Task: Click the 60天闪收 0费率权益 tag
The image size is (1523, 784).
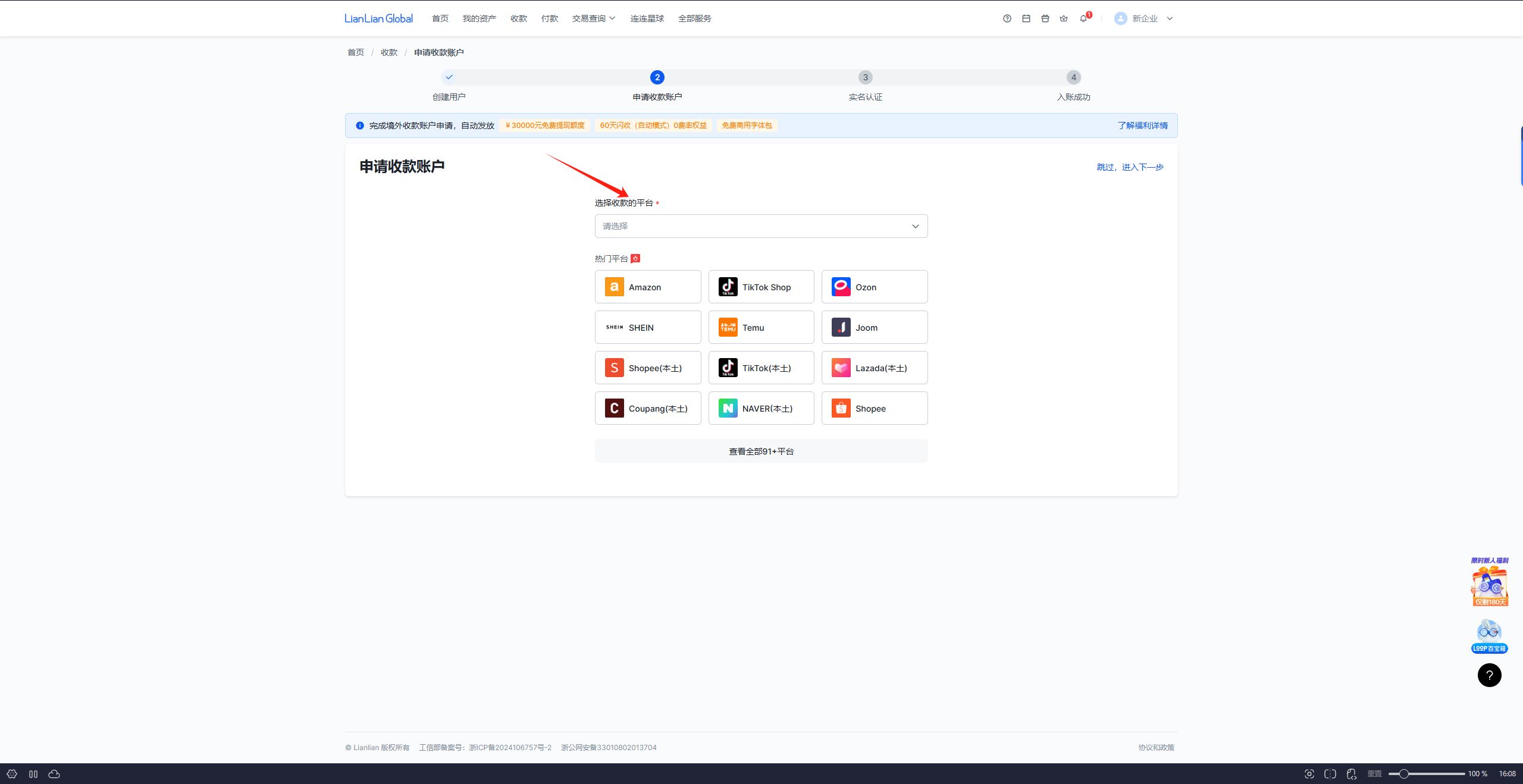Action: [x=653, y=126]
